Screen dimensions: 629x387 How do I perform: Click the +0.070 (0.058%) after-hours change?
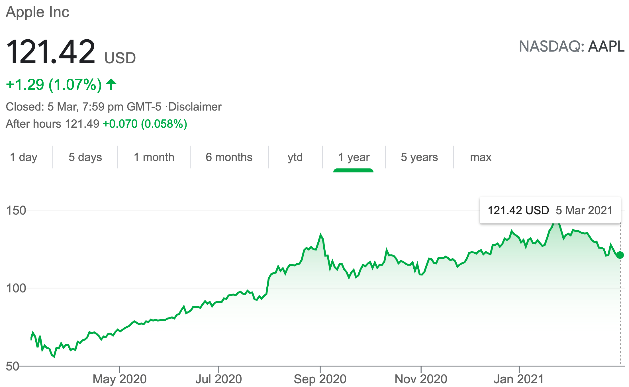(x=145, y=124)
